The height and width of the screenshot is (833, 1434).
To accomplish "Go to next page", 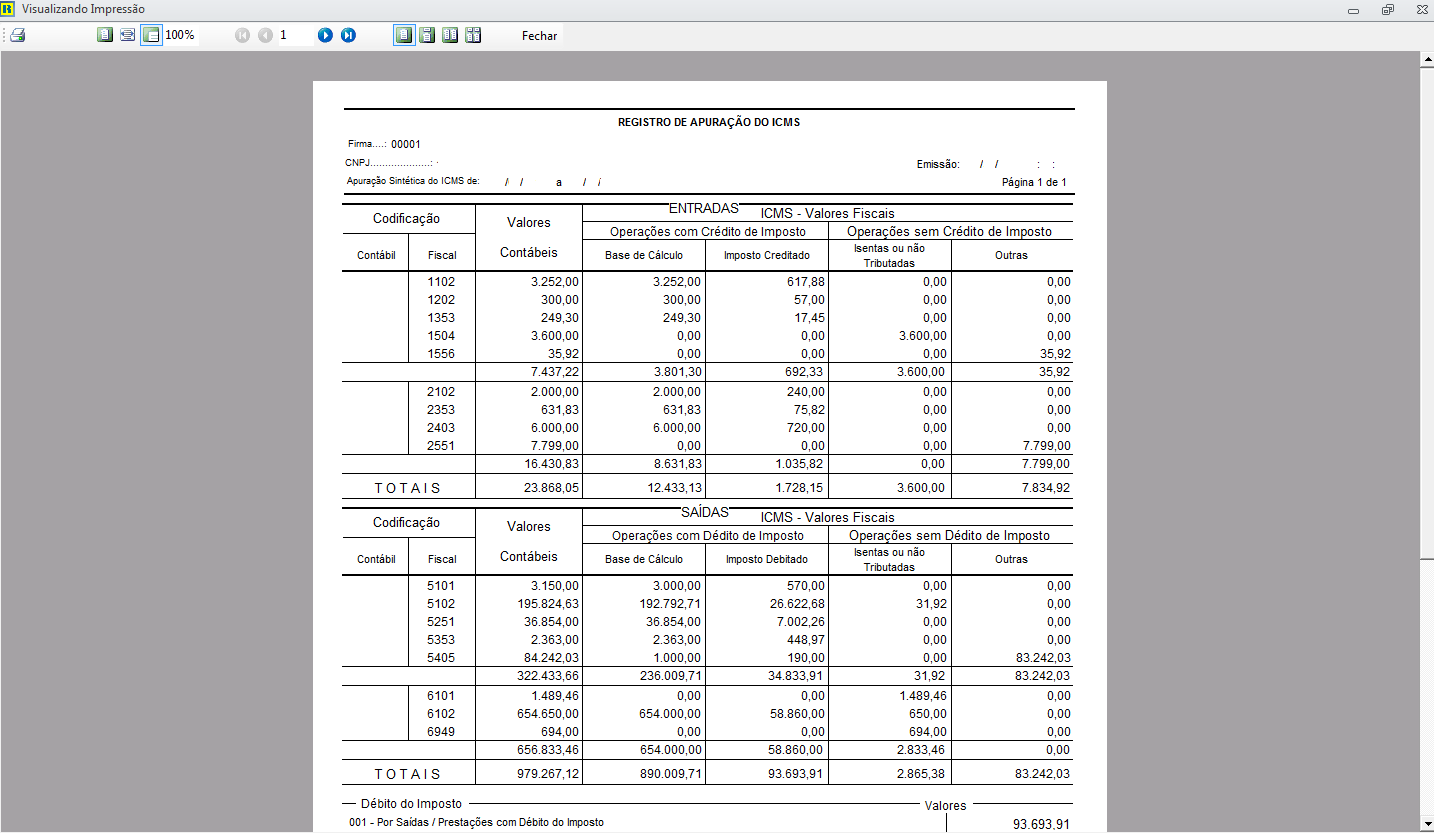I will (325, 35).
